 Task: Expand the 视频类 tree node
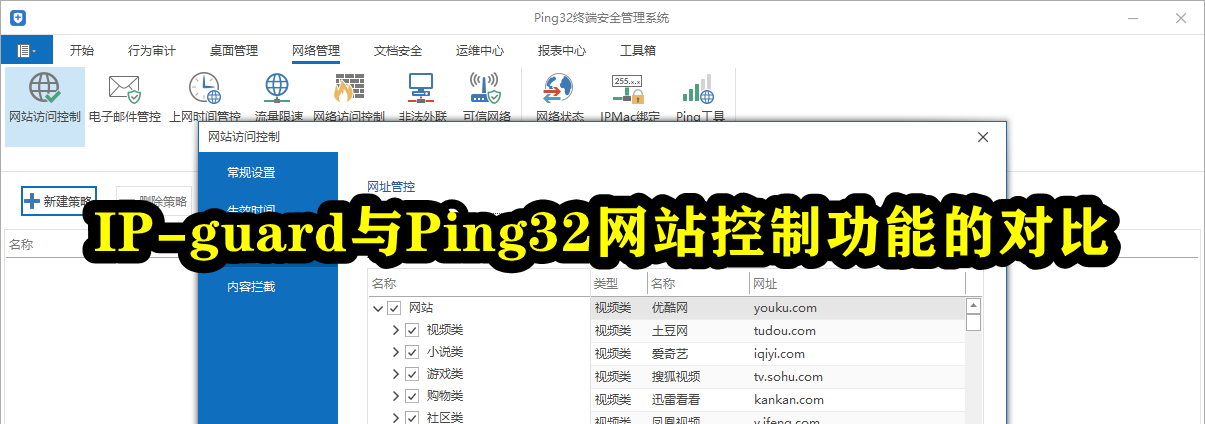pyautogui.click(x=395, y=330)
